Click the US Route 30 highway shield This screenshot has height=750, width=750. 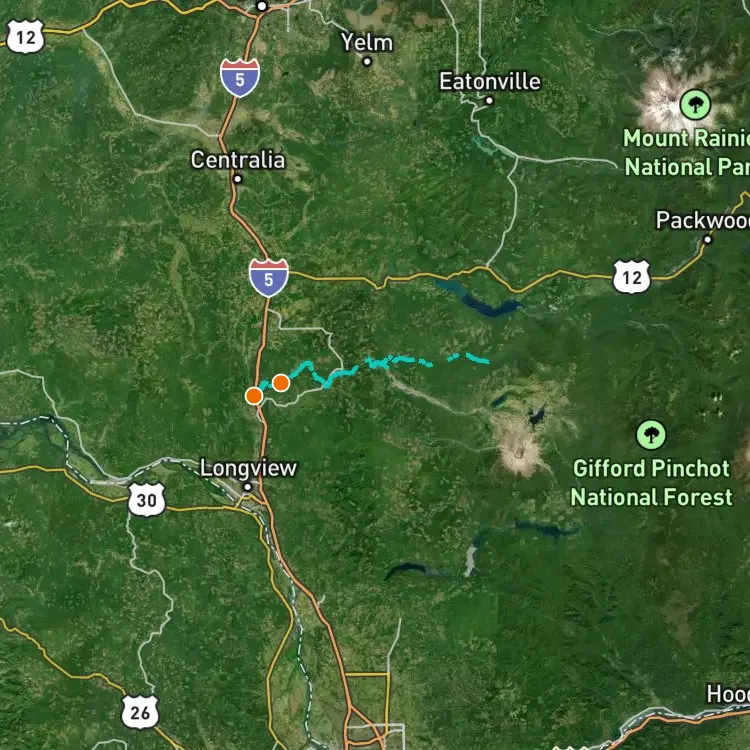[147, 500]
